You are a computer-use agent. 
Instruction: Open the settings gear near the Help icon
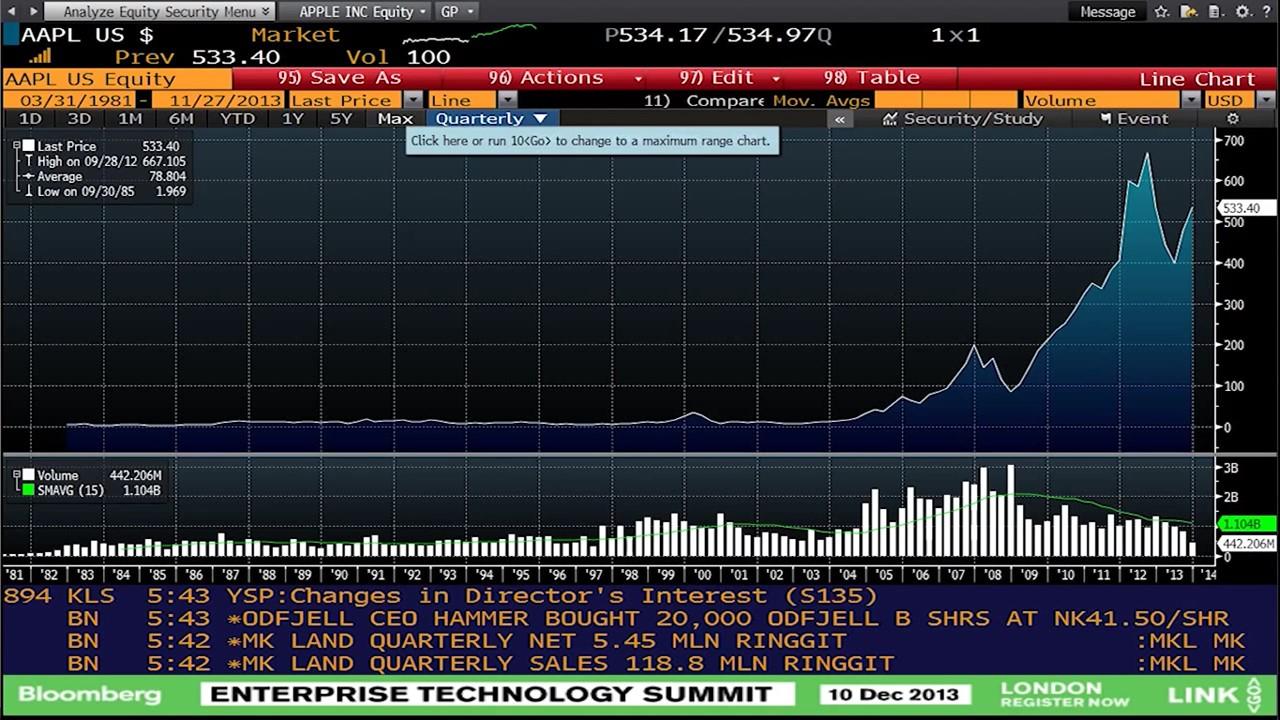[x=1242, y=12]
